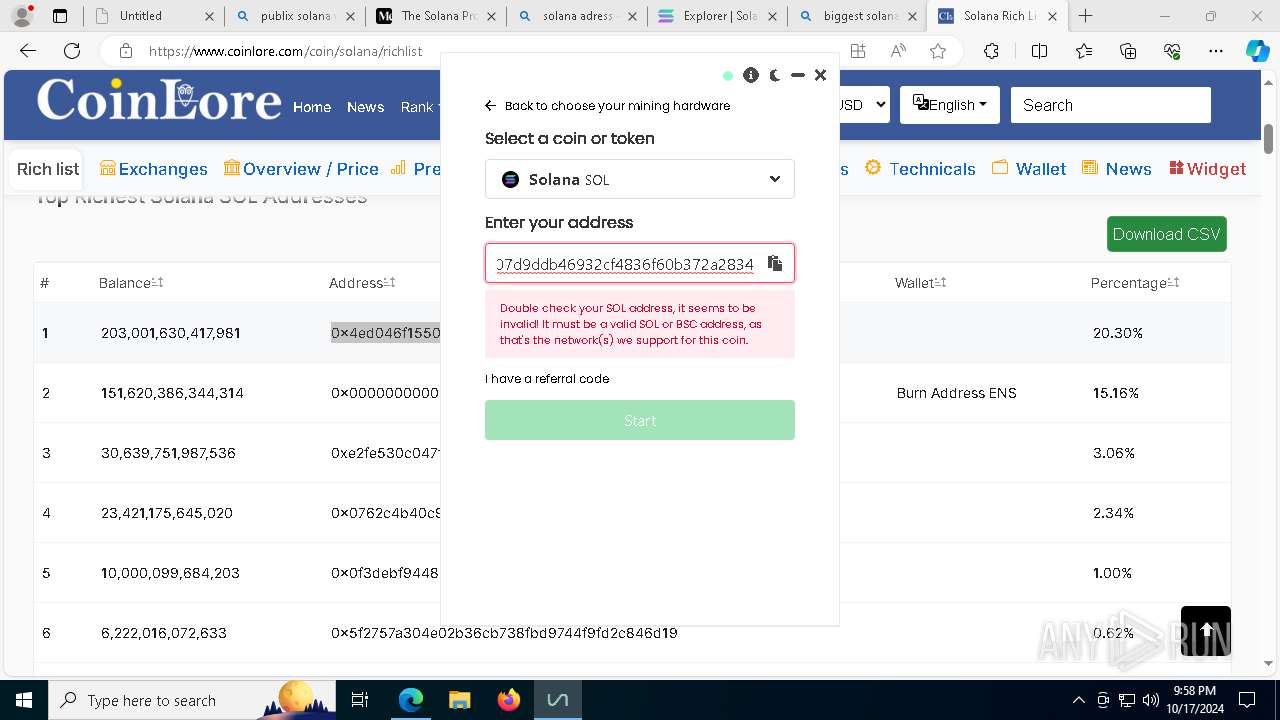This screenshot has height=720, width=1280.
Task: Switch to the publix solana tab
Action: coord(294,16)
